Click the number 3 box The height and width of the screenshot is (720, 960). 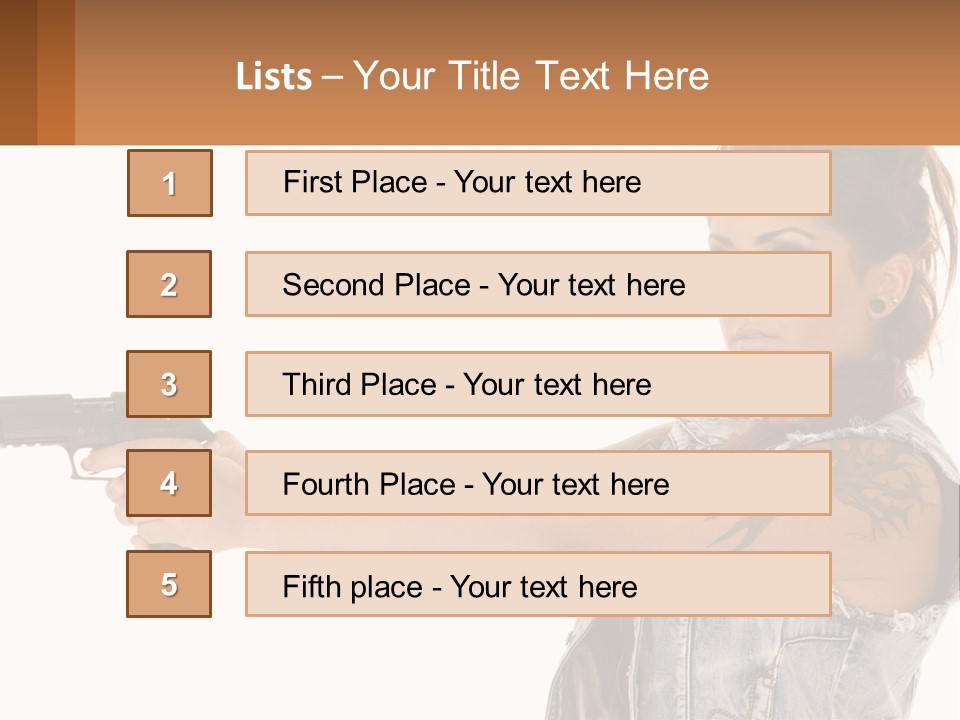tap(169, 384)
